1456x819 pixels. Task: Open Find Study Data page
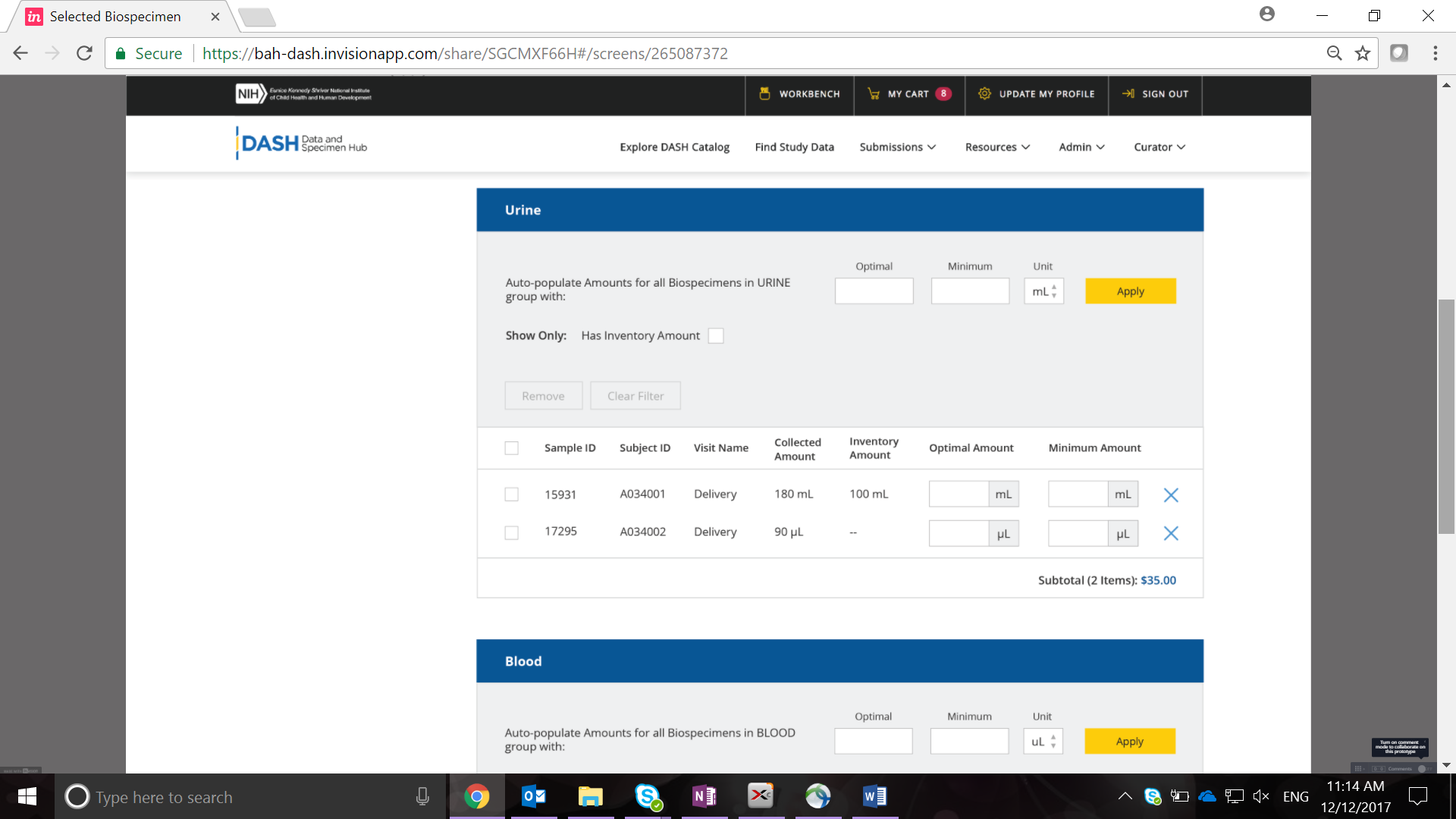coord(794,147)
